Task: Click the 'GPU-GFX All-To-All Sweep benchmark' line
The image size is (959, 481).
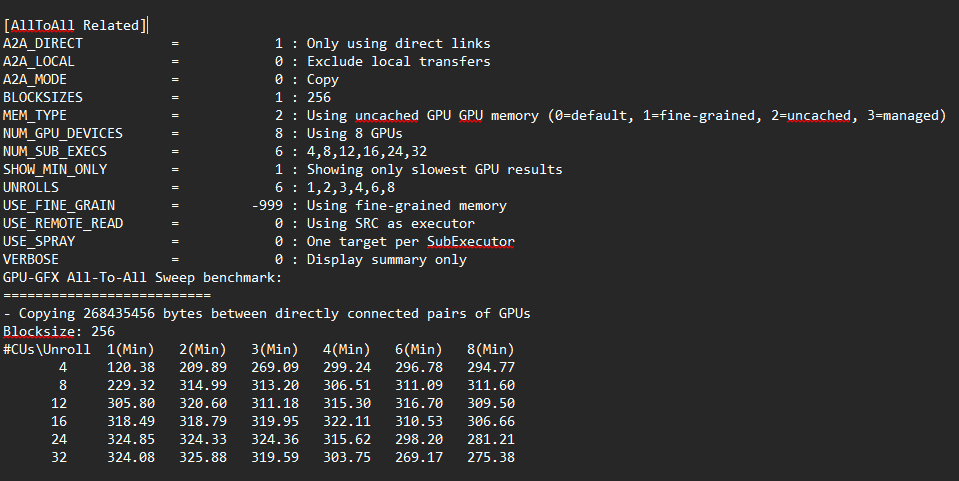Action: coord(143,278)
